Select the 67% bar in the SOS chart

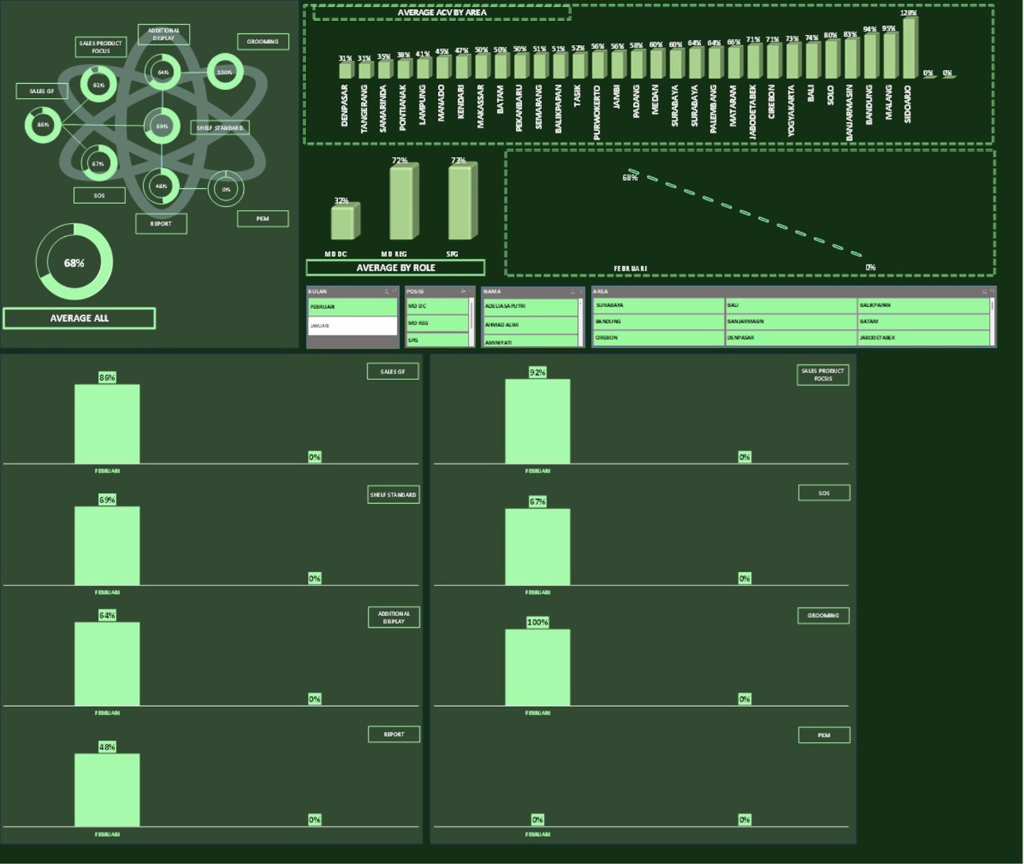tap(537, 547)
